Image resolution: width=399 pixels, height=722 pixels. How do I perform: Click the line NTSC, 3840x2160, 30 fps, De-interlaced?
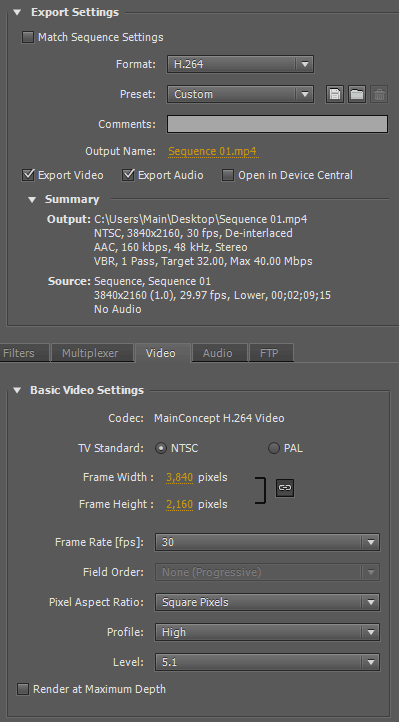click(193, 233)
